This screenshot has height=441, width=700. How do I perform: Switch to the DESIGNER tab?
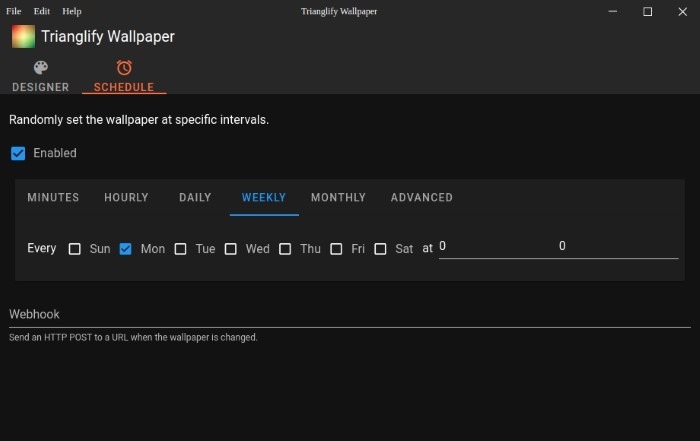click(41, 76)
